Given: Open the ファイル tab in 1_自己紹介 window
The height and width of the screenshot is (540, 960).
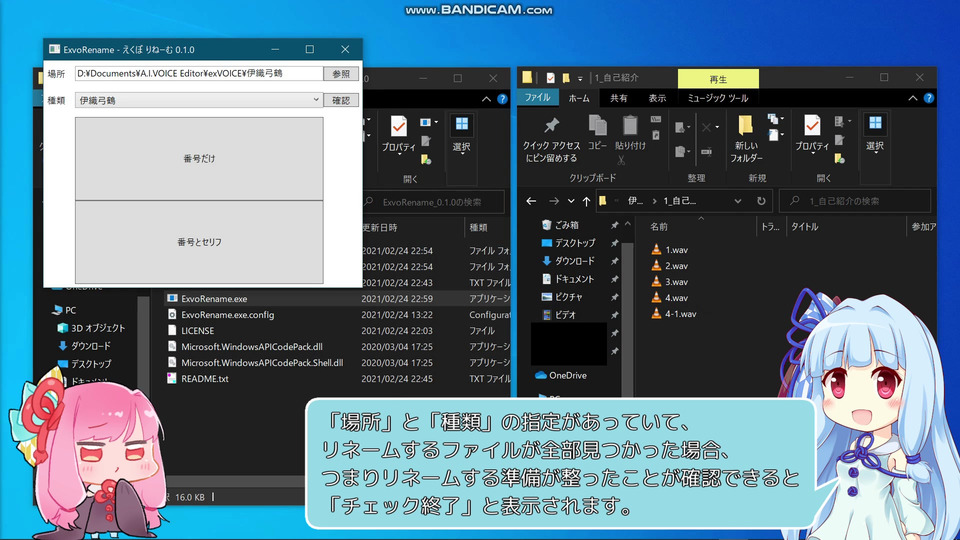Looking at the screenshot, I should [x=537, y=97].
